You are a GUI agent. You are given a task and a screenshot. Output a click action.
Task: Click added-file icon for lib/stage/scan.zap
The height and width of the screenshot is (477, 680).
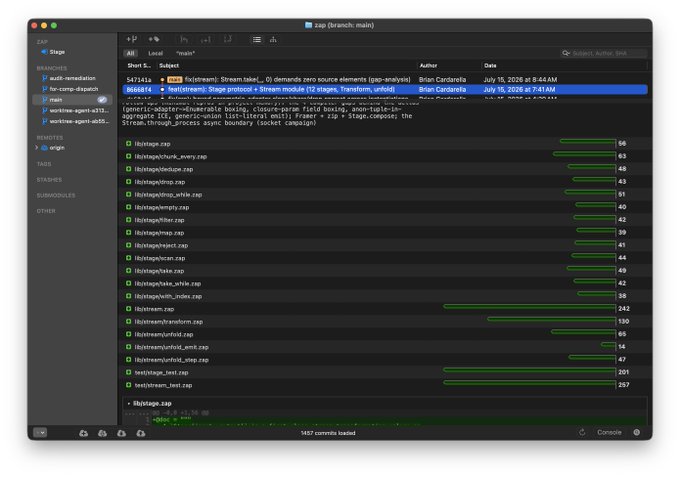pos(128,258)
